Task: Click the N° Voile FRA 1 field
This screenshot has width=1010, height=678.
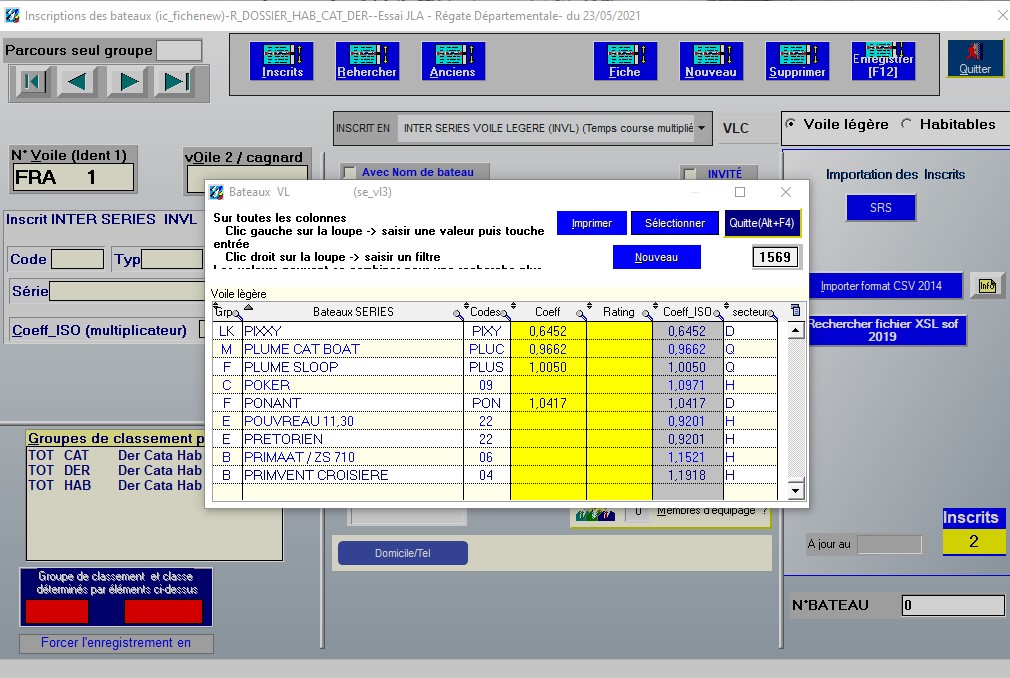Action: click(73, 177)
